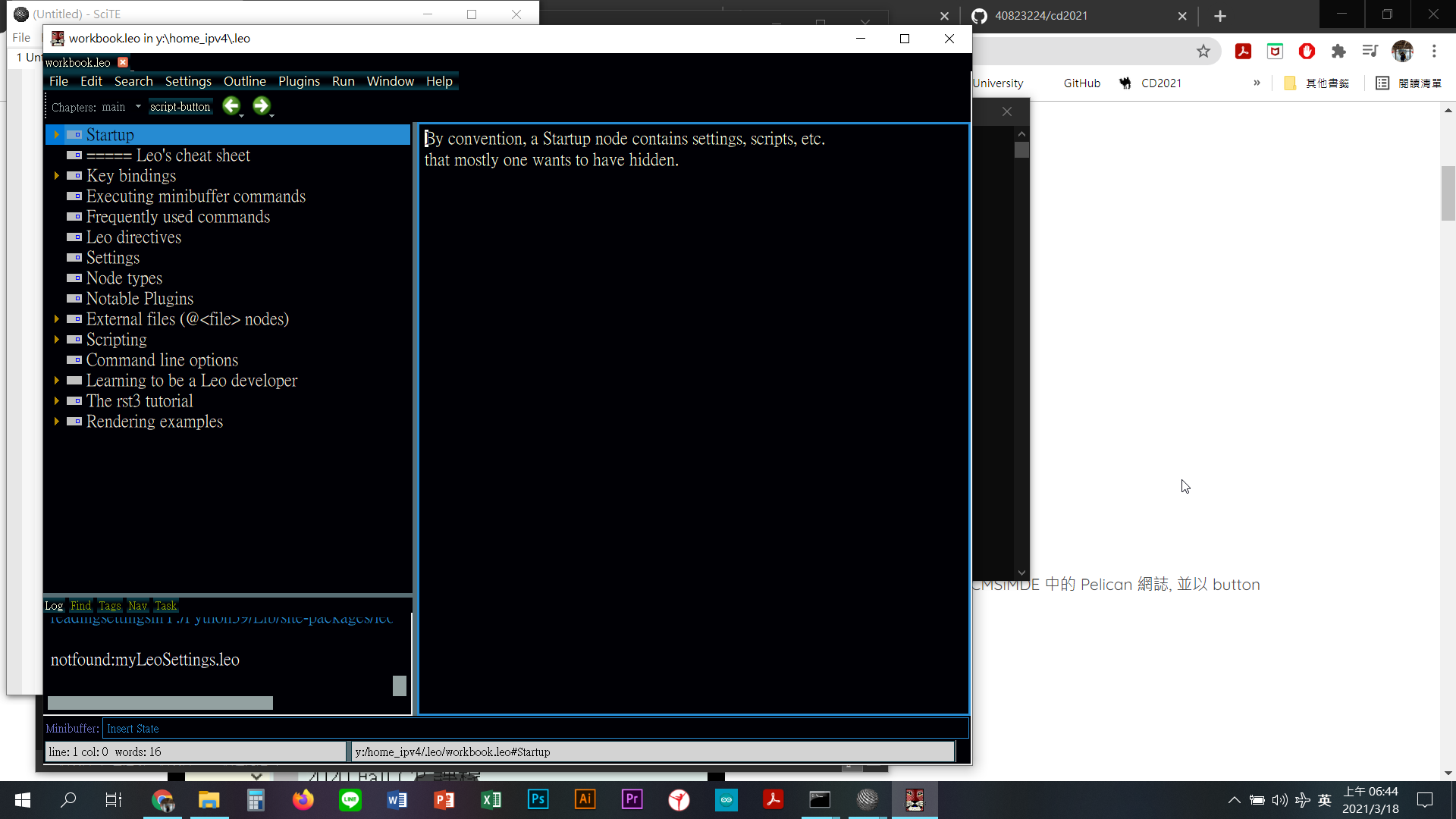
Task: Launch Premiere Pro from the taskbar
Action: (x=632, y=799)
